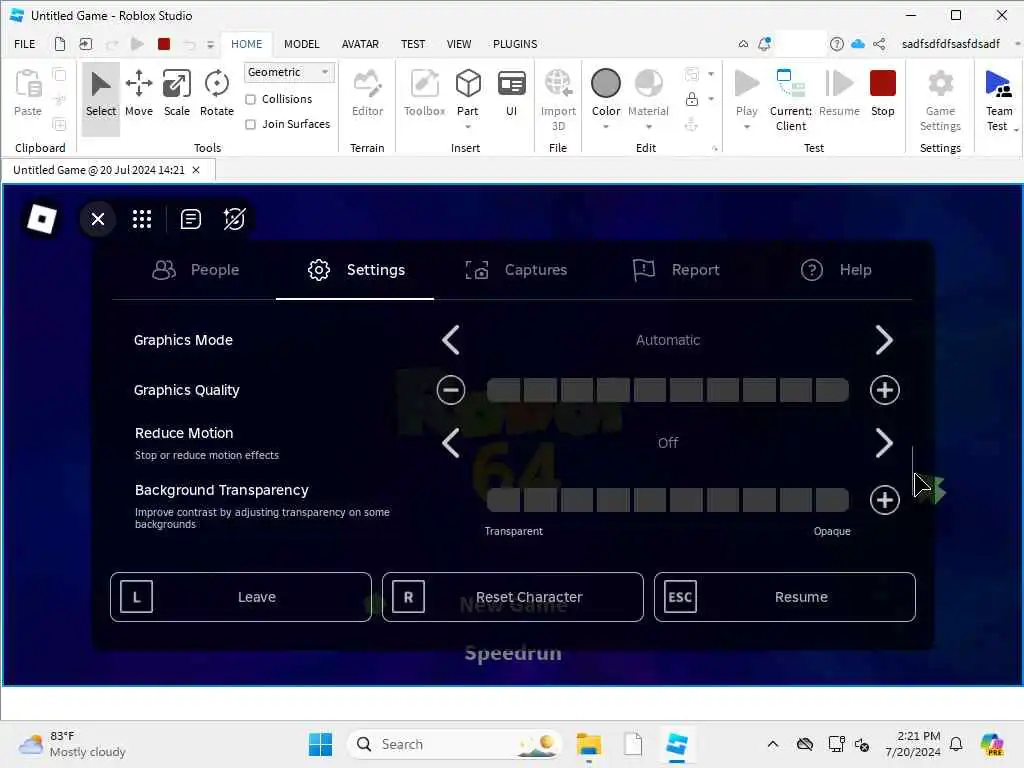
Task: Increase Background Transparency with plus button
Action: [884, 500]
